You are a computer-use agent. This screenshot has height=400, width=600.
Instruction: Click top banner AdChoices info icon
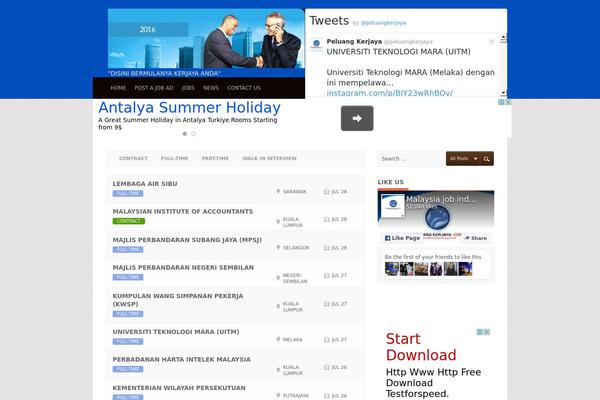(501, 102)
